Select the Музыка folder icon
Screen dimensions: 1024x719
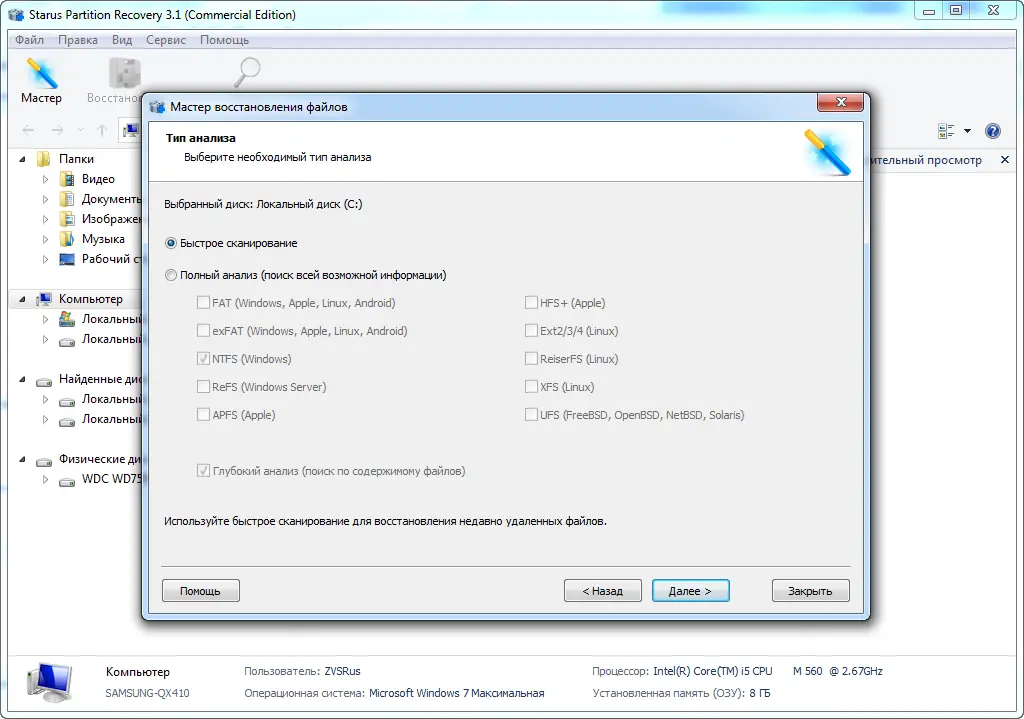67,239
